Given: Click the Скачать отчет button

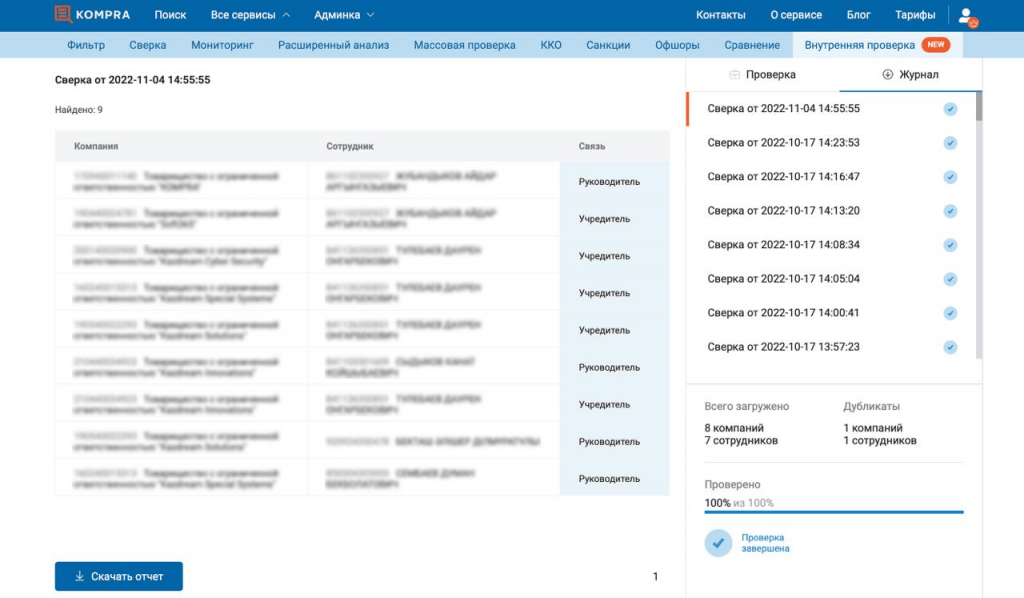Looking at the screenshot, I should point(118,576).
